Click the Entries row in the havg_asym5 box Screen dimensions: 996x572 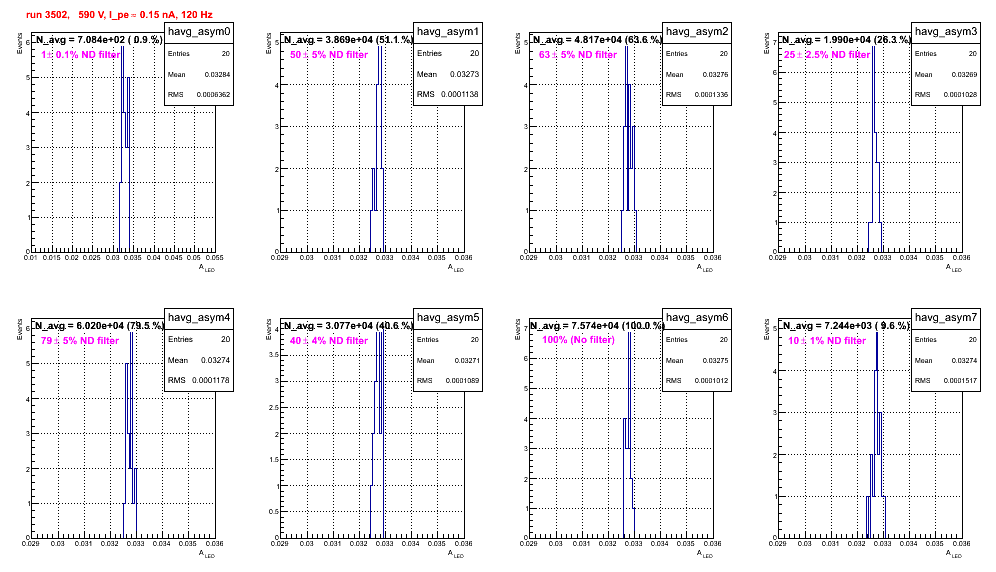(448, 339)
